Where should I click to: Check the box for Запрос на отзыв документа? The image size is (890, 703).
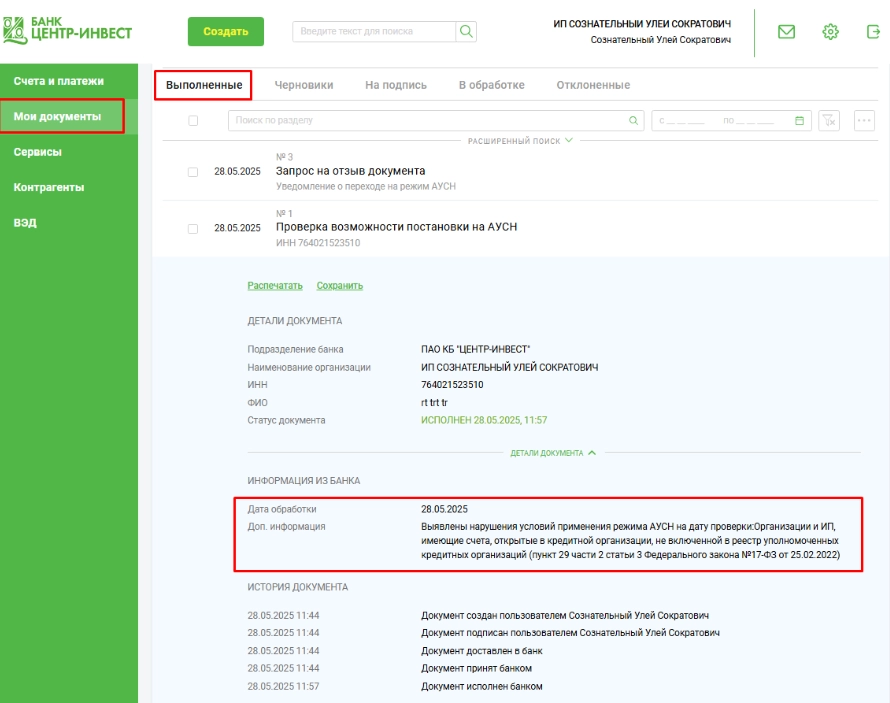(193, 172)
